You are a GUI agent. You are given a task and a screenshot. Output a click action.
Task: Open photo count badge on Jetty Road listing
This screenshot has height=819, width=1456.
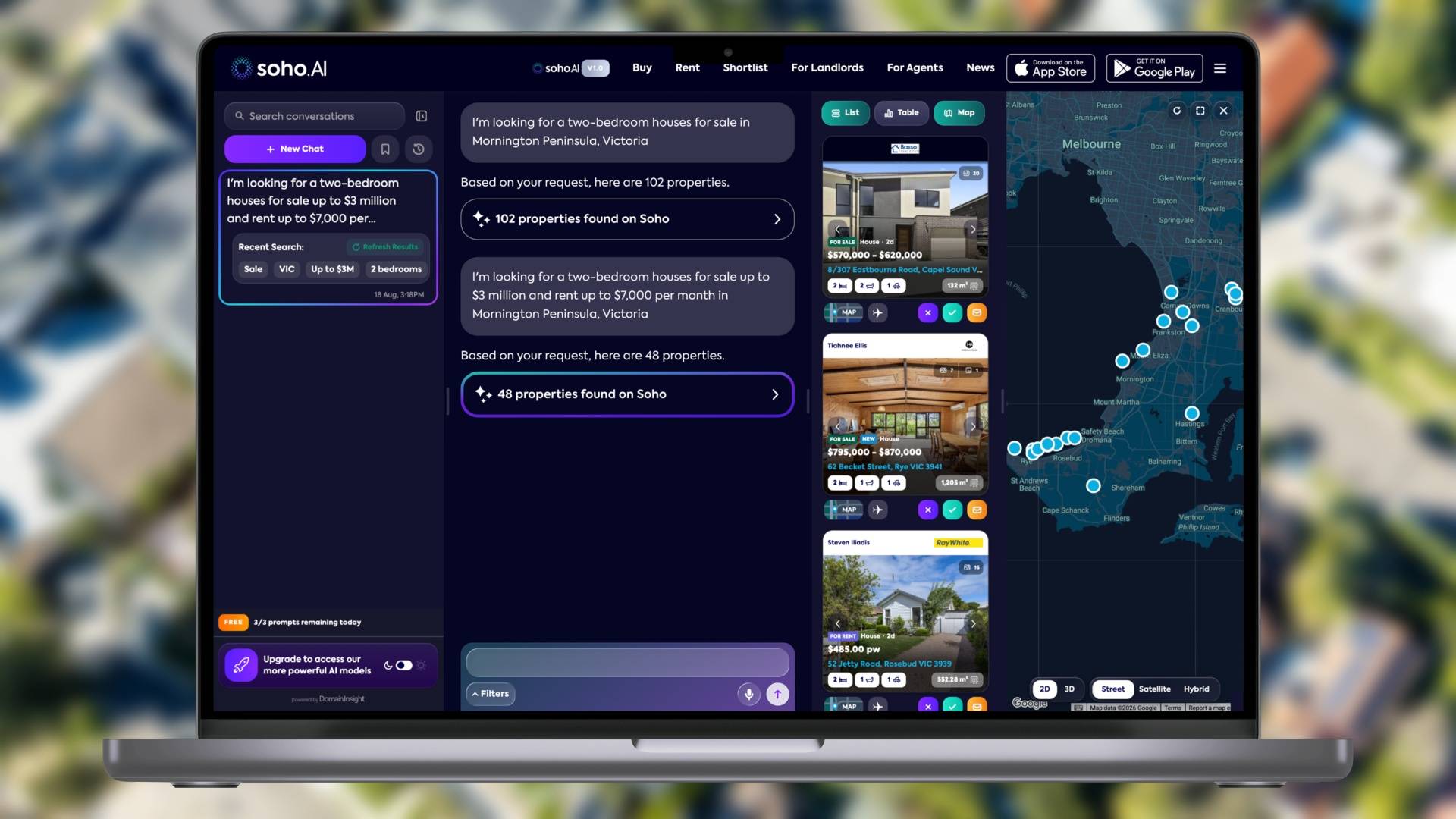971,567
